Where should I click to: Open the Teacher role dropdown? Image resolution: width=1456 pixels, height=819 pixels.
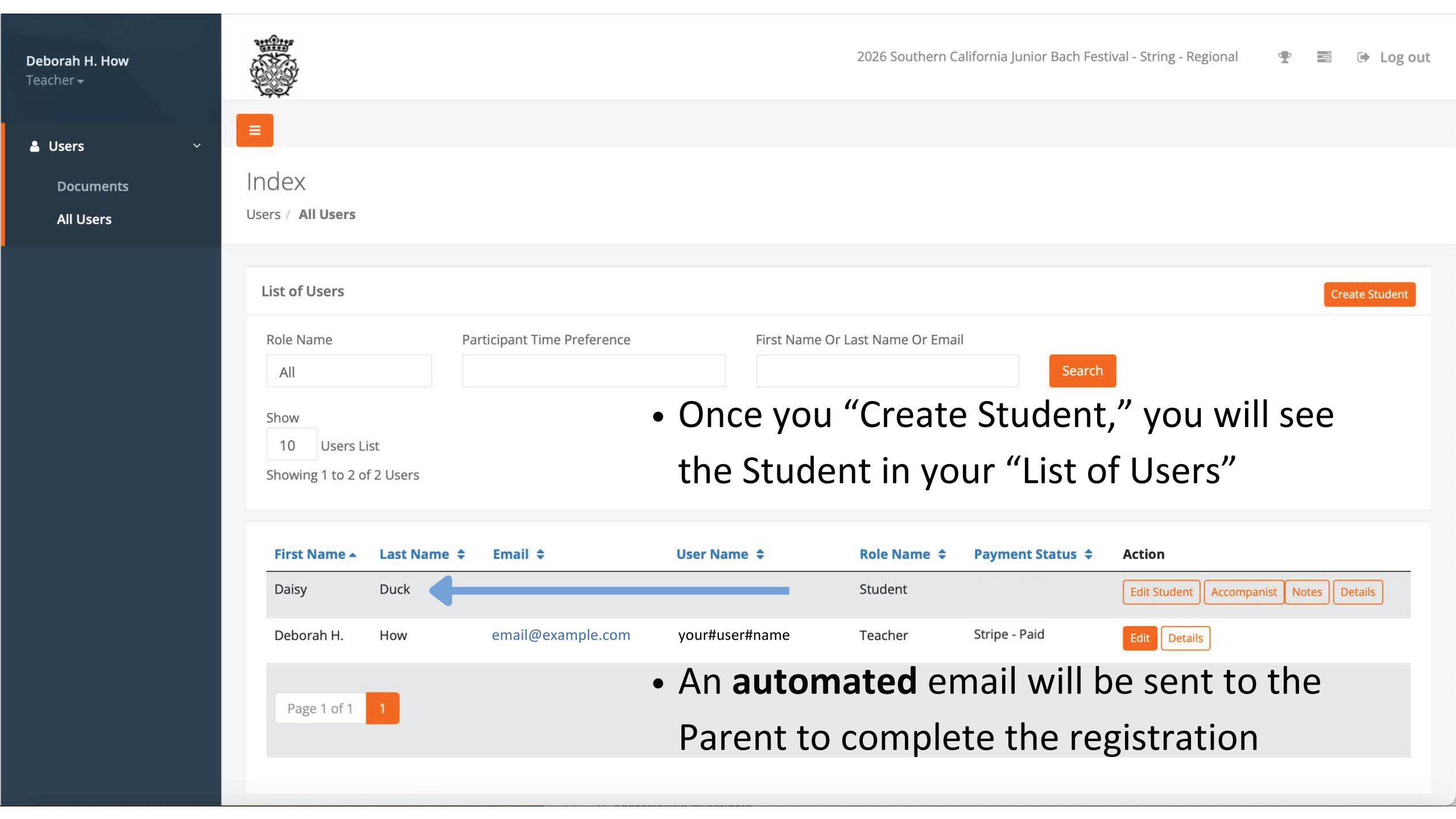[x=55, y=80]
